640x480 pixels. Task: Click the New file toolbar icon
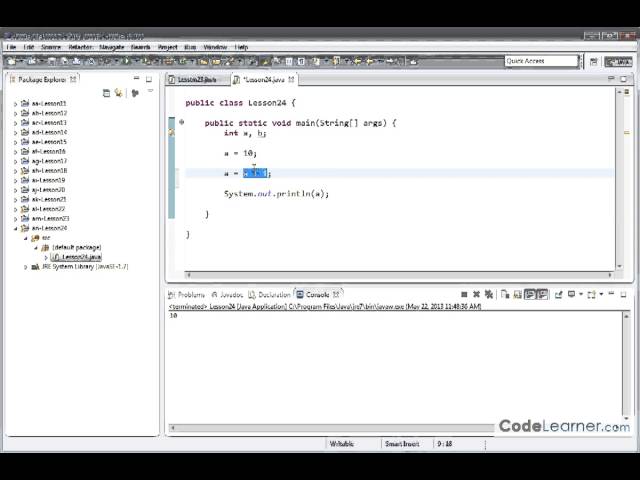tap(11, 61)
